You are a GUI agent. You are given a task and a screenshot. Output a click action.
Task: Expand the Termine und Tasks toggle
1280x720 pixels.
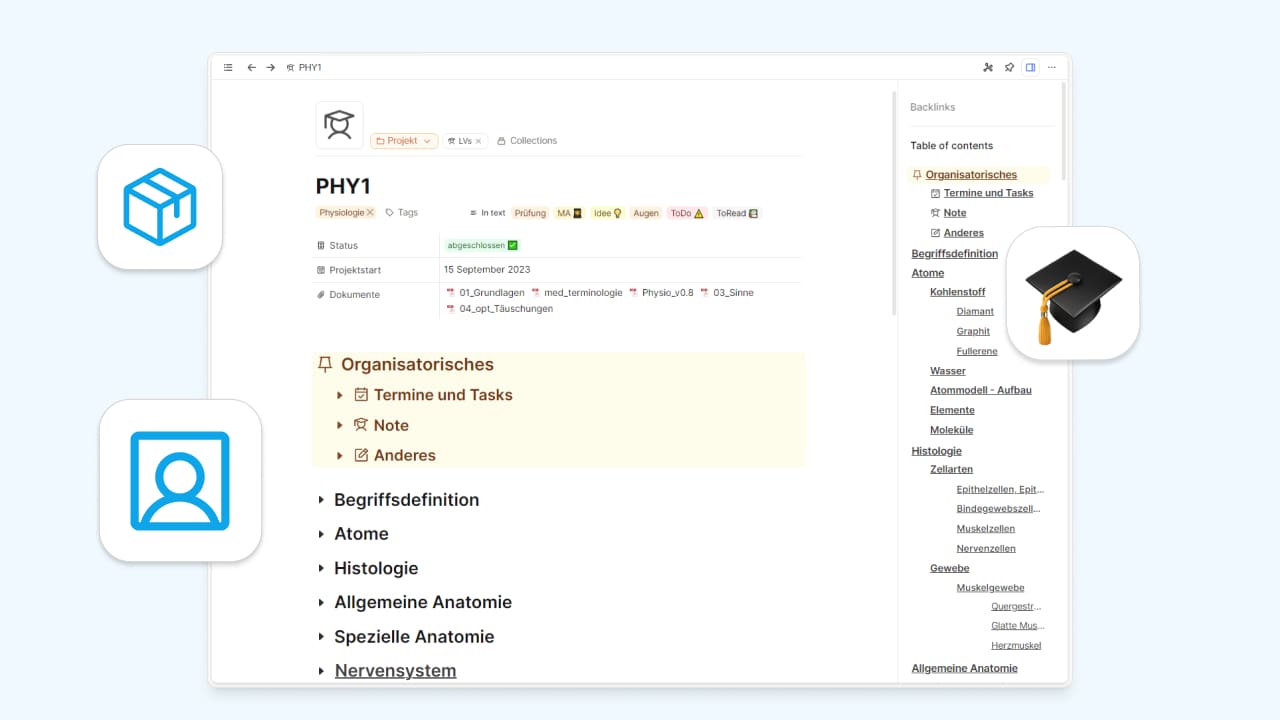tap(341, 395)
